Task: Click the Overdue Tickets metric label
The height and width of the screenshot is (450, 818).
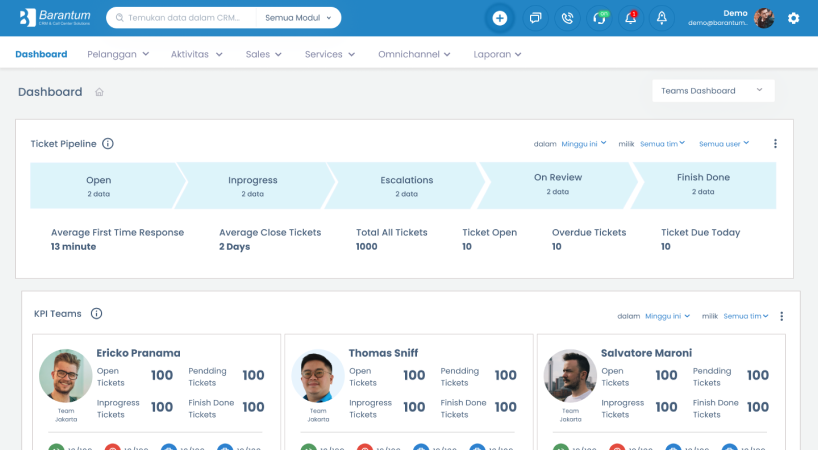Action: [x=589, y=233]
